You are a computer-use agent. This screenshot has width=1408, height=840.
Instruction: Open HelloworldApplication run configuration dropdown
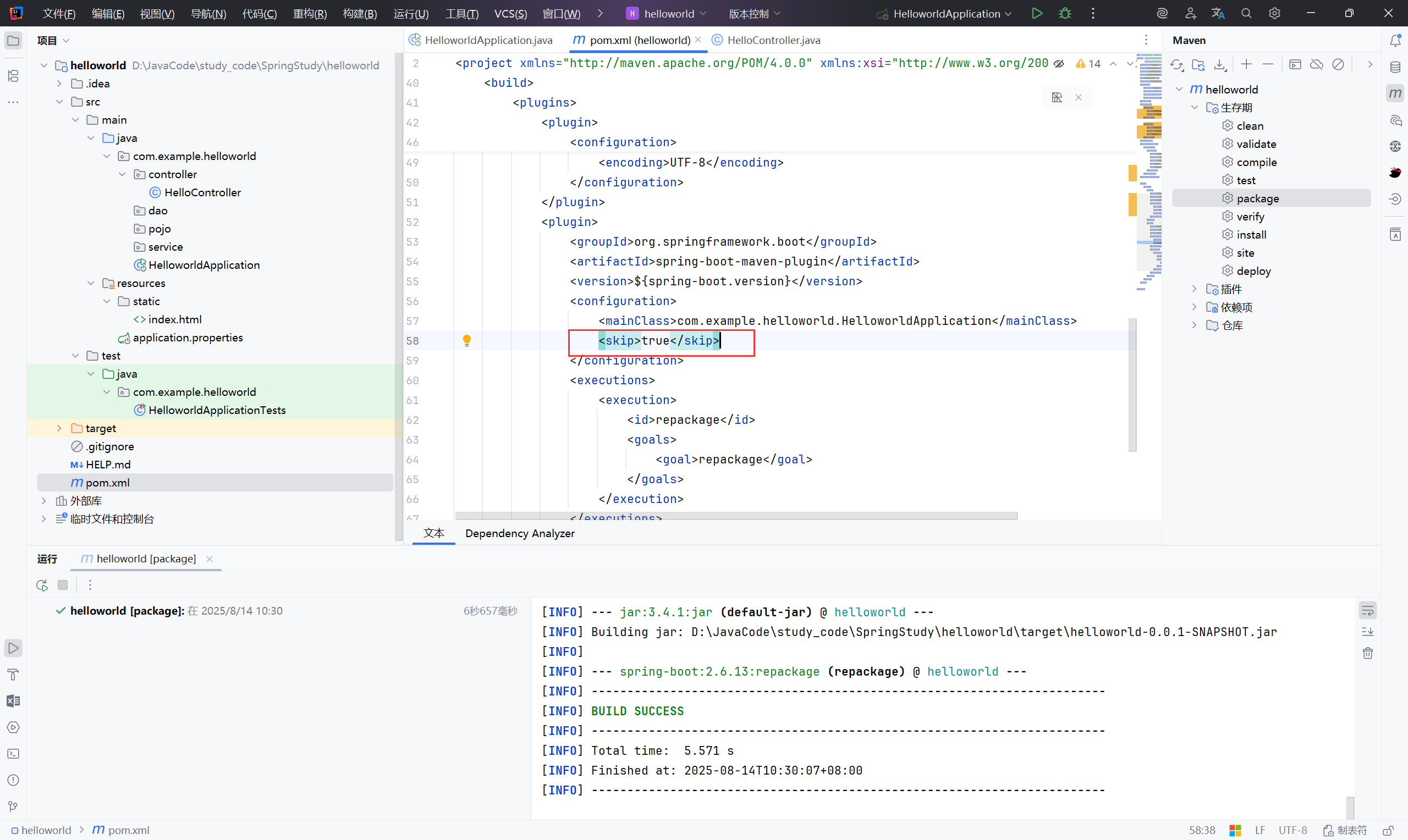pos(947,14)
